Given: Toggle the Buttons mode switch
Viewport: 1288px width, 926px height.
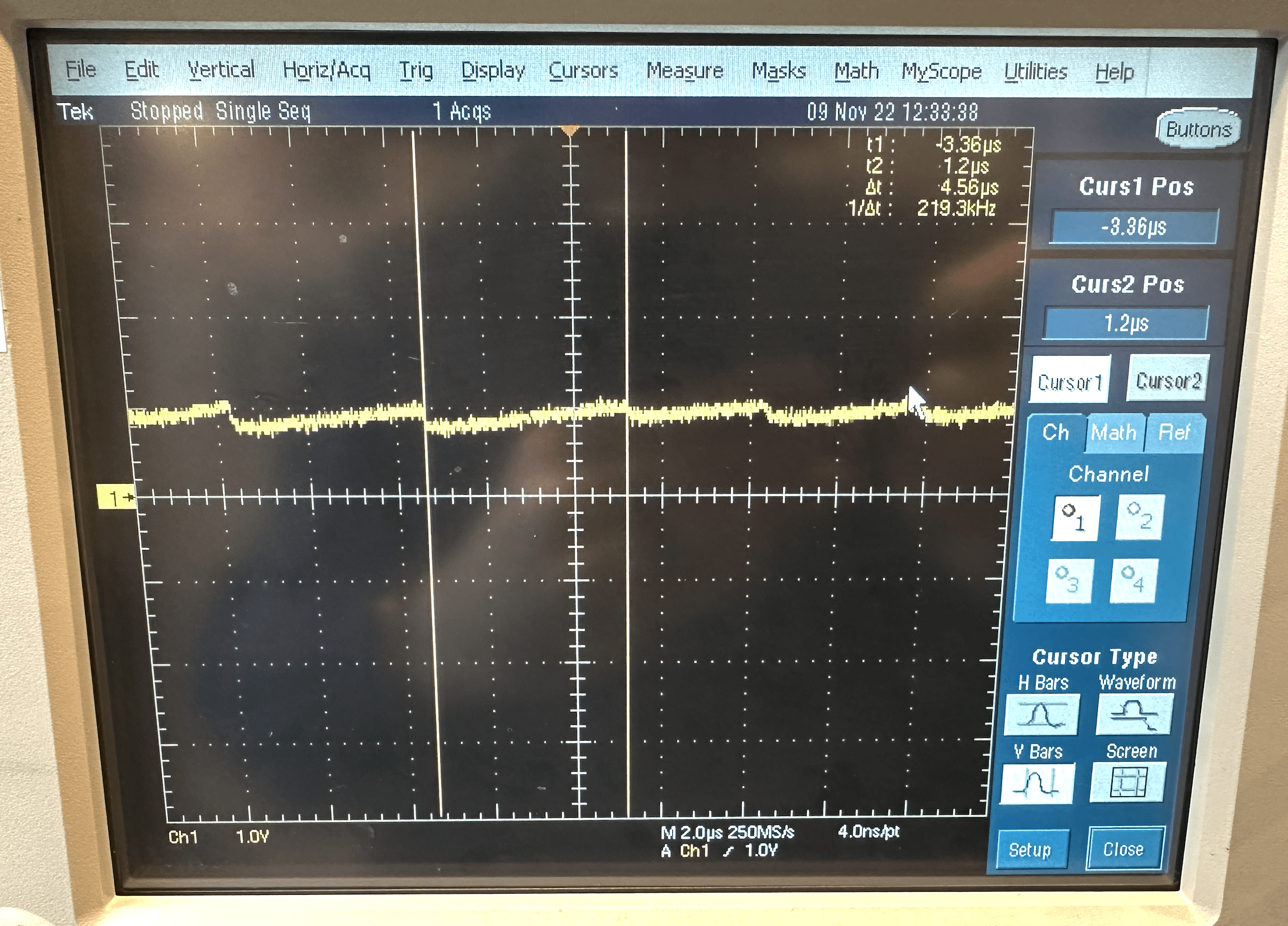Looking at the screenshot, I should point(1198,129).
